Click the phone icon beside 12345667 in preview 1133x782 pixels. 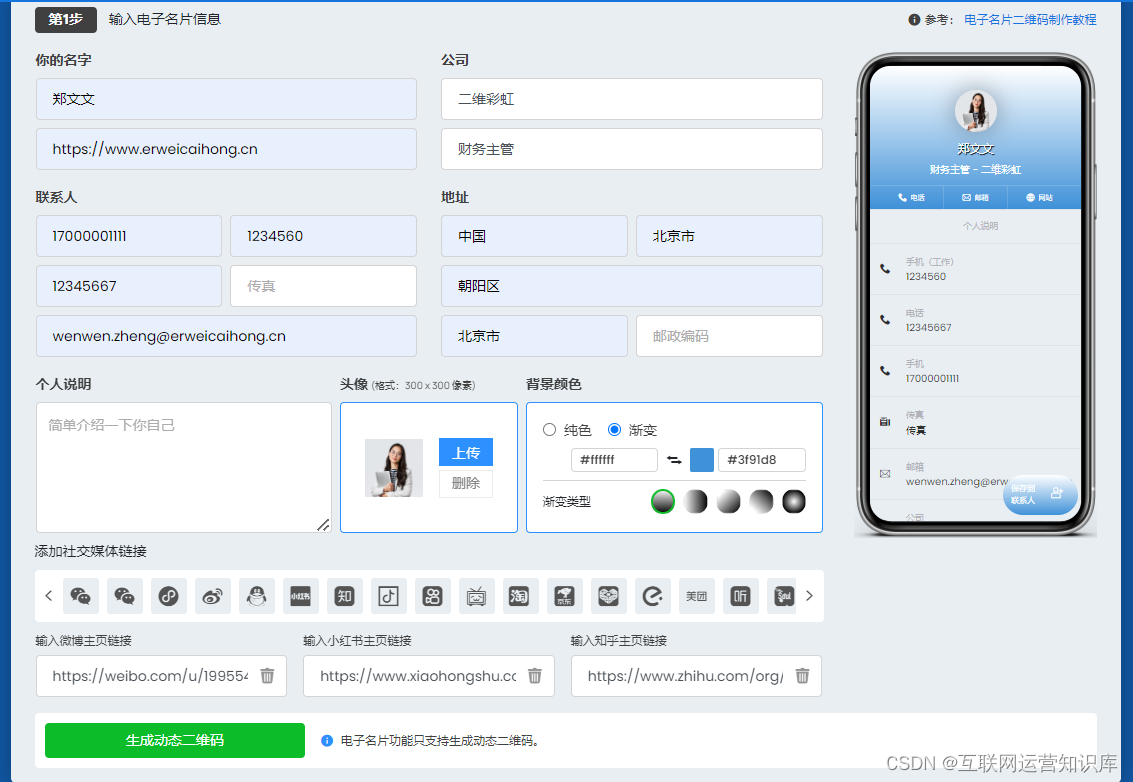pyautogui.click(x=885, y=319)
